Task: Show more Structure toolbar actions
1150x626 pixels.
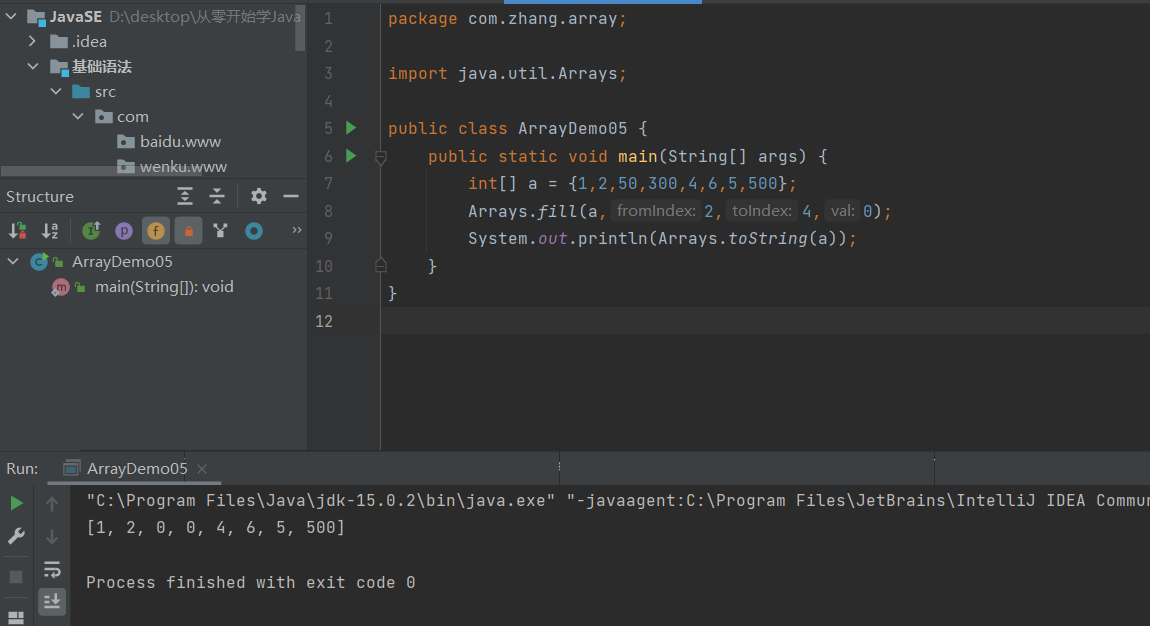Action: coord(296,230)
